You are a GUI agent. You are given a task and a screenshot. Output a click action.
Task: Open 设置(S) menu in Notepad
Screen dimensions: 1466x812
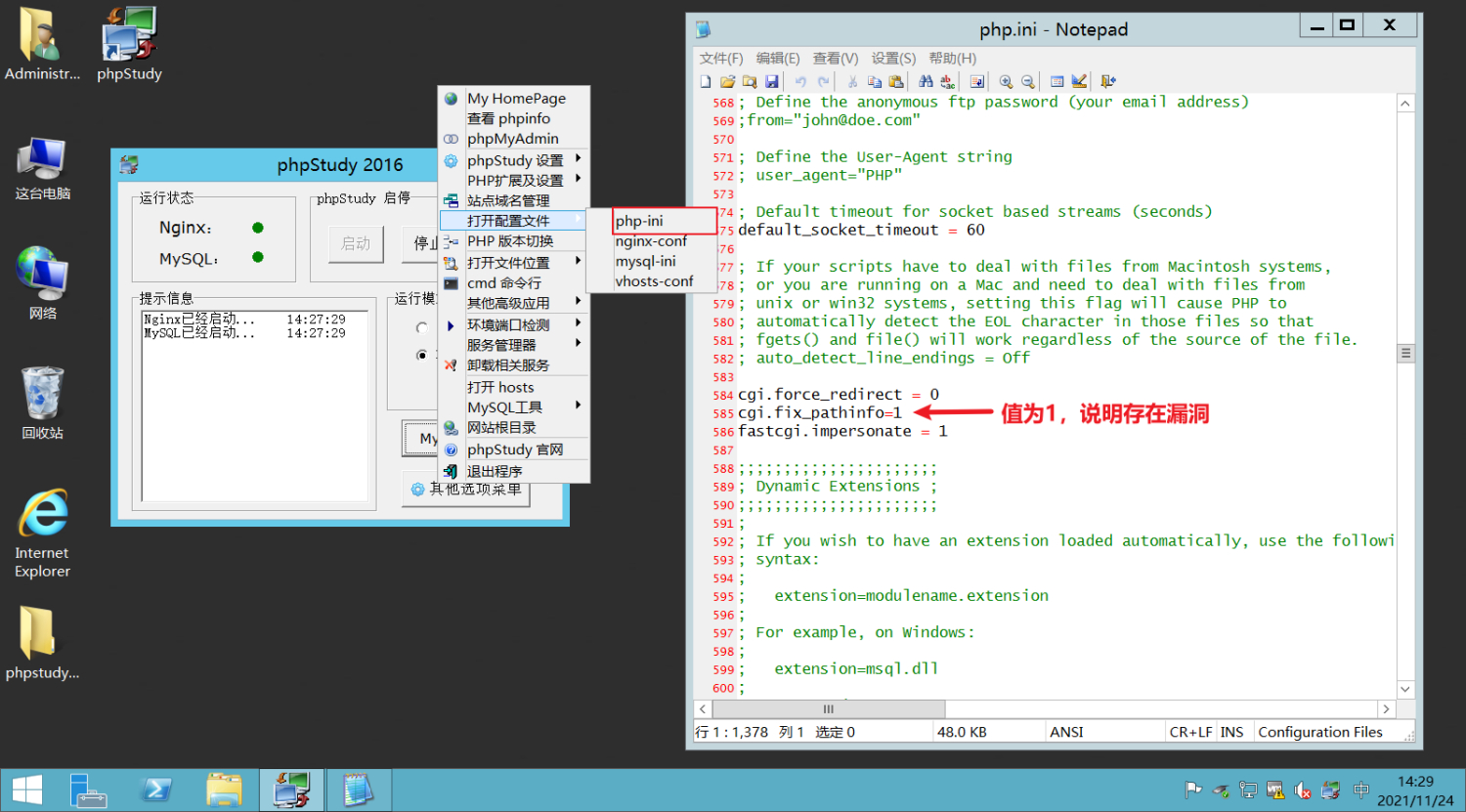tap(893, 59)
